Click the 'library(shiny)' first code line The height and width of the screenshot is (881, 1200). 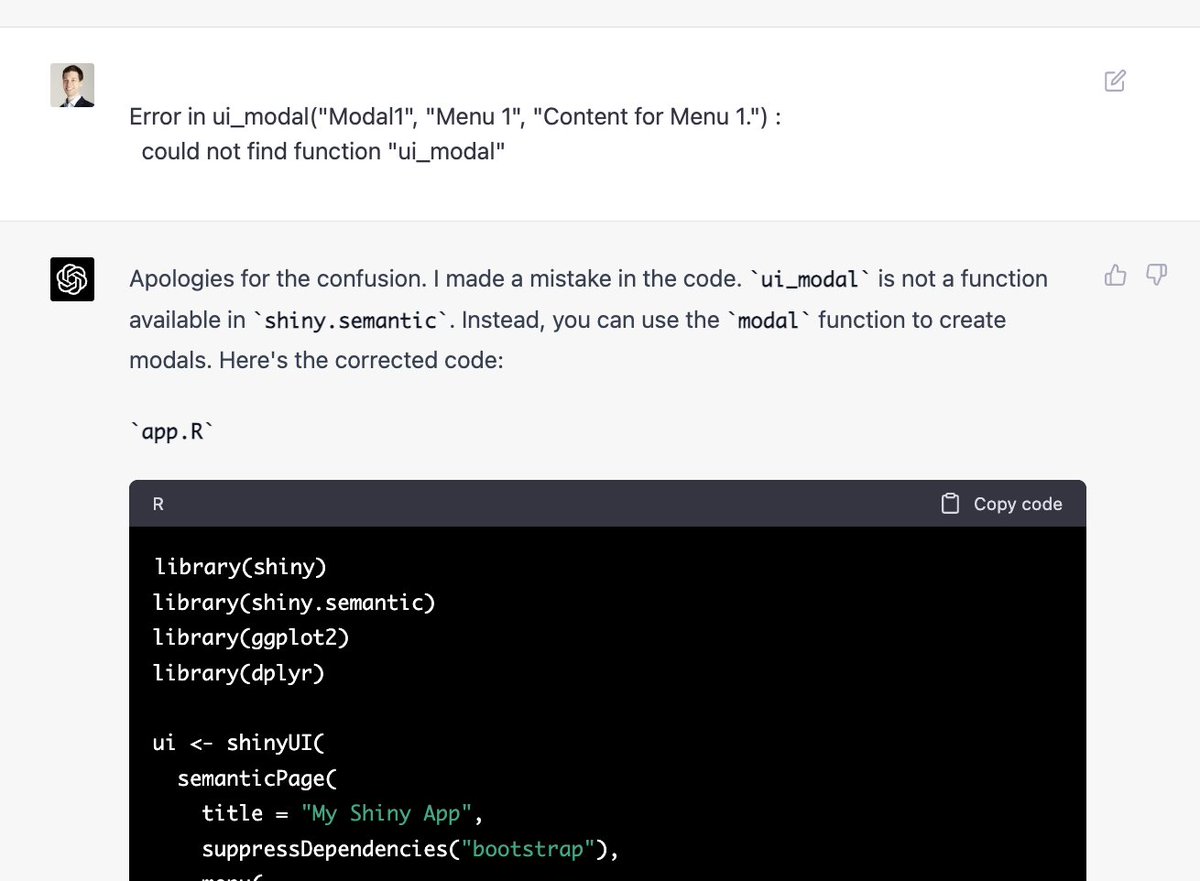tap(240, 567)
